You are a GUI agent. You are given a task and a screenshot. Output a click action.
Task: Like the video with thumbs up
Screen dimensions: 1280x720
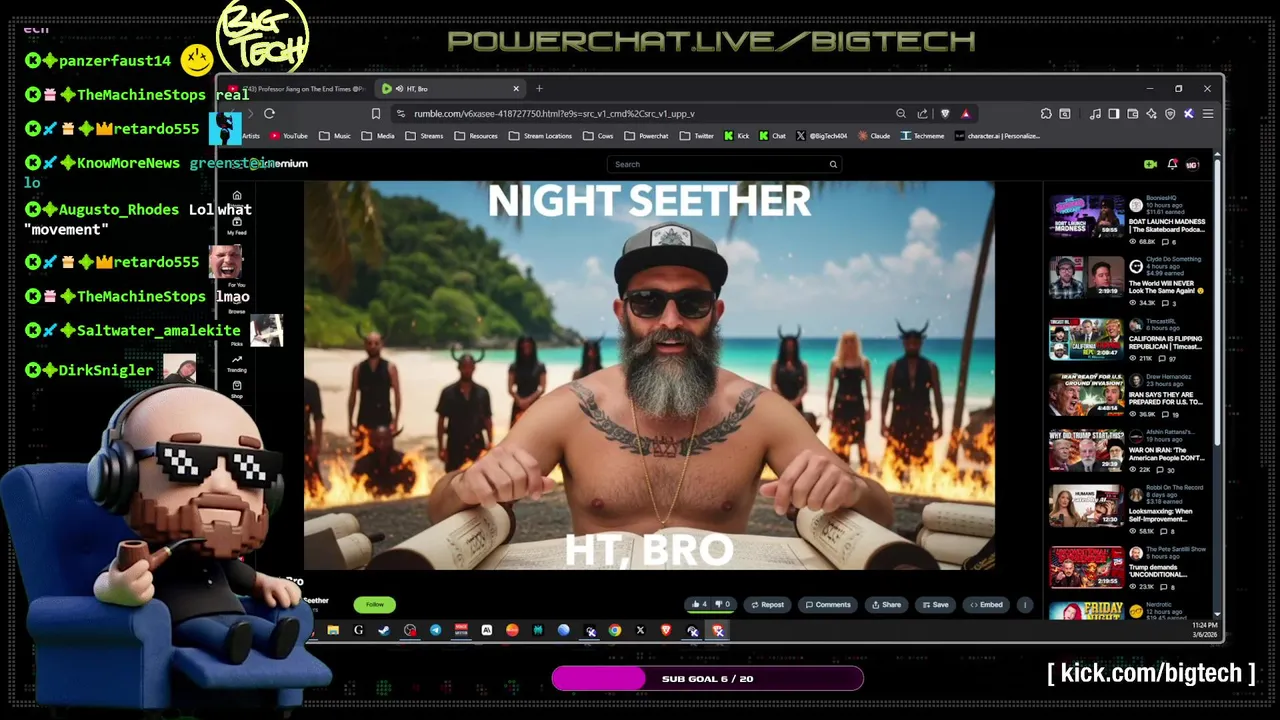699,604
